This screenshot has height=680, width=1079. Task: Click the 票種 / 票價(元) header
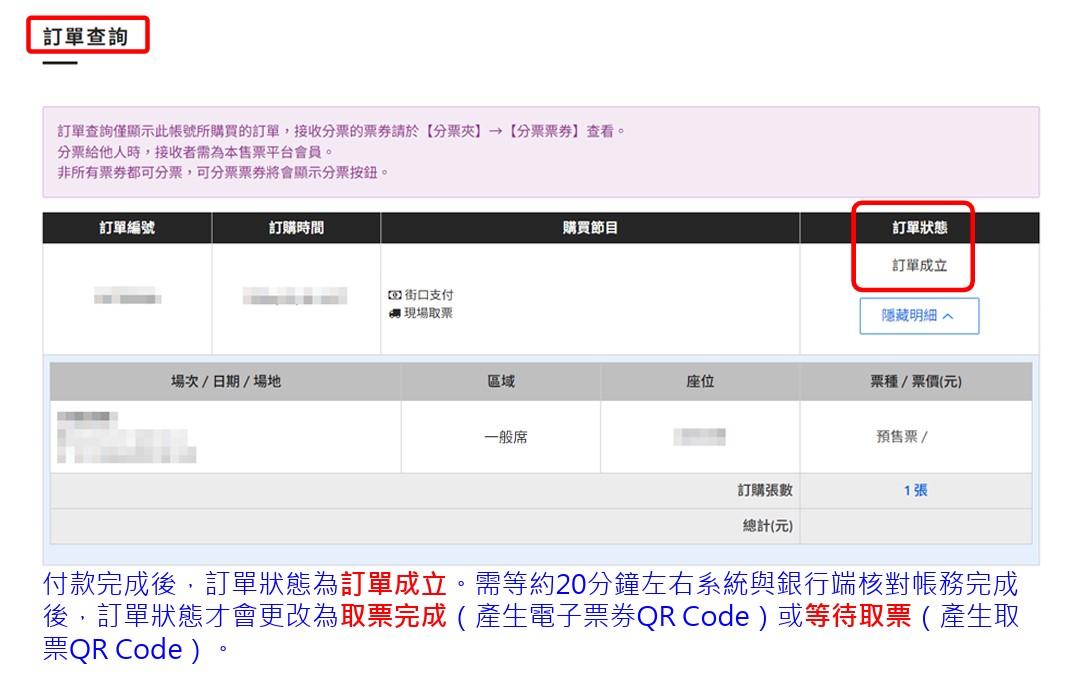(915, 382)
